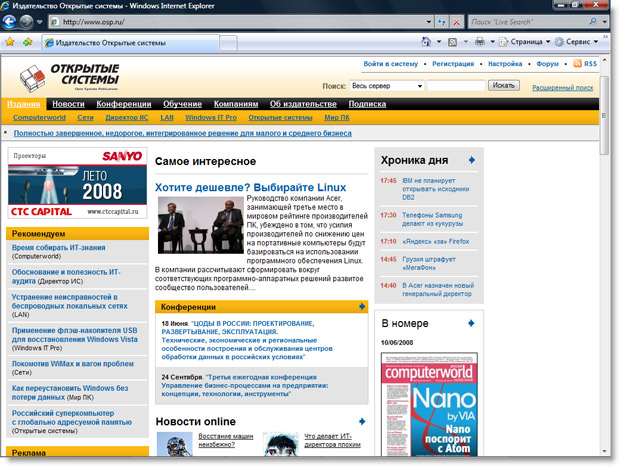Open «Яндекс» «за» Firefox news item

point(435,241)
